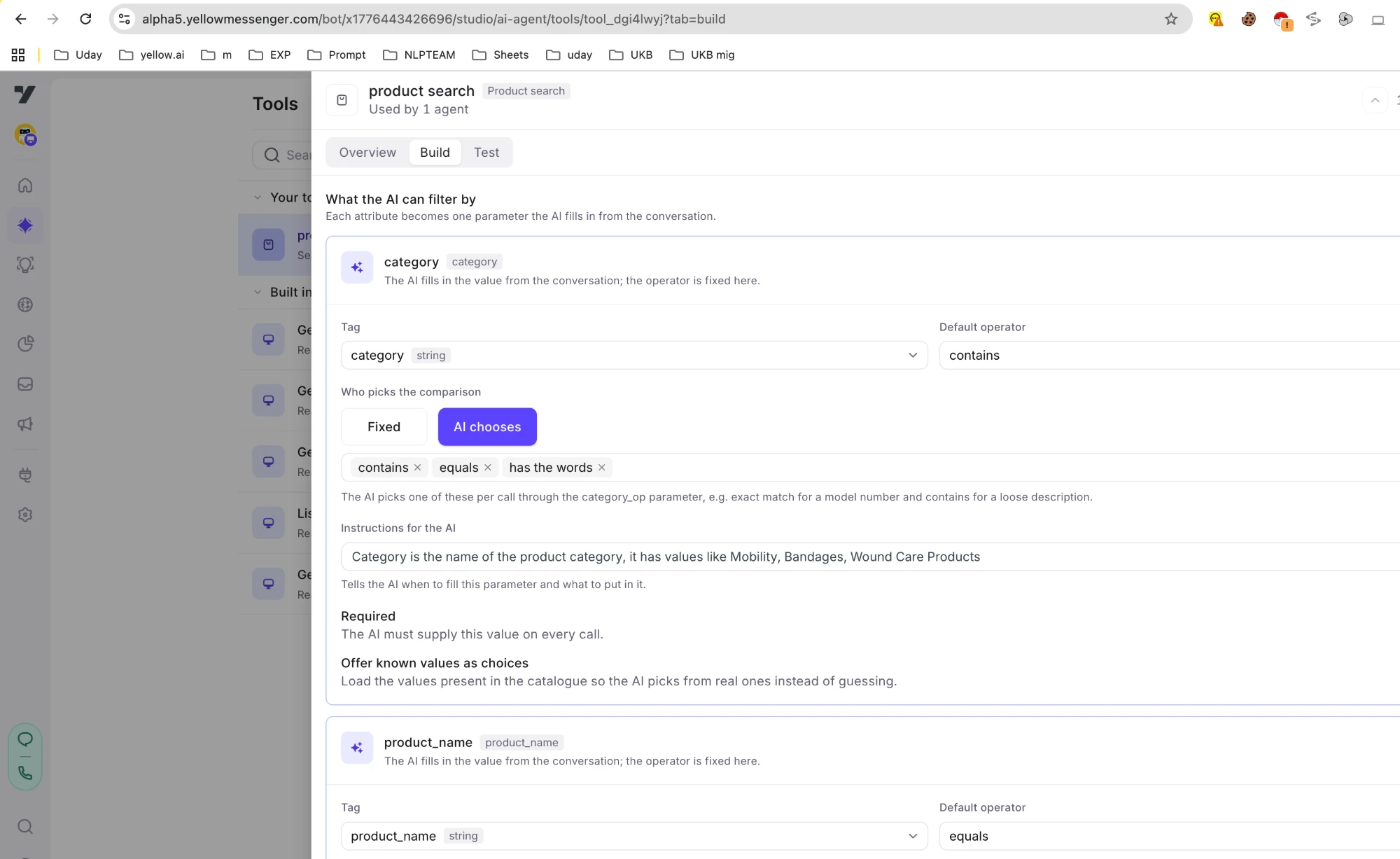
Task: Open the category Tag dropdown
Action: click(x=634, y=356)
